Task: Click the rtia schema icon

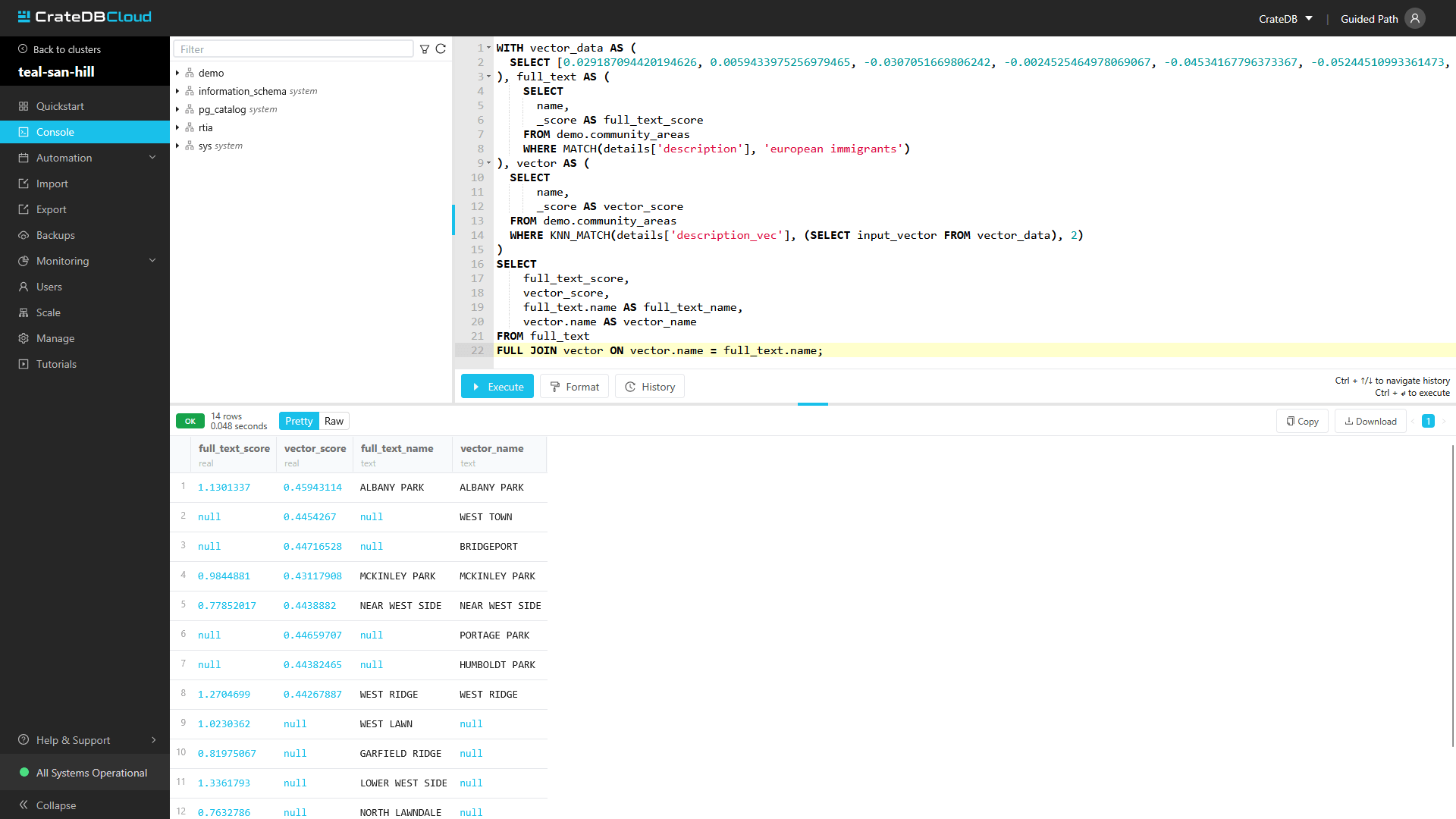Action: (x=190, y=127)
